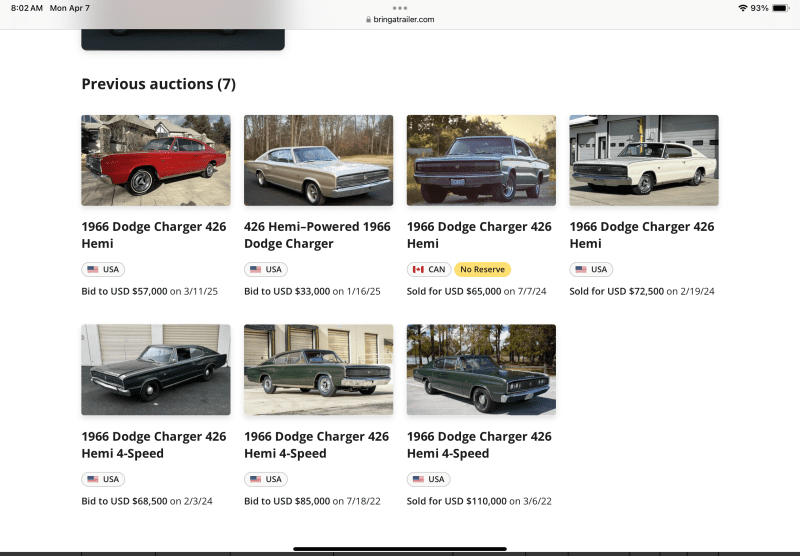800x556 pixels.
Task: Click the USA flag badge on $72,500 listing
Action: (591, 269)
